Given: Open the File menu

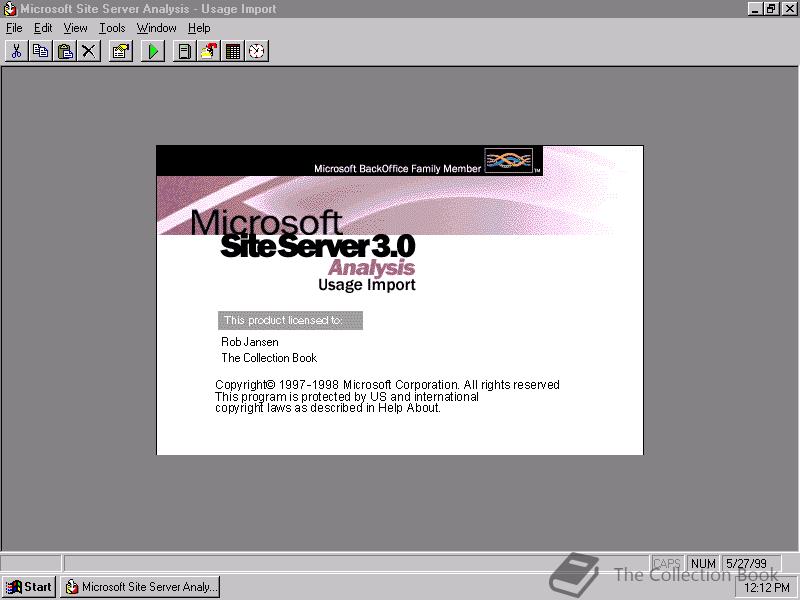Looking at the screenshot, I should [x=14, y=28].
